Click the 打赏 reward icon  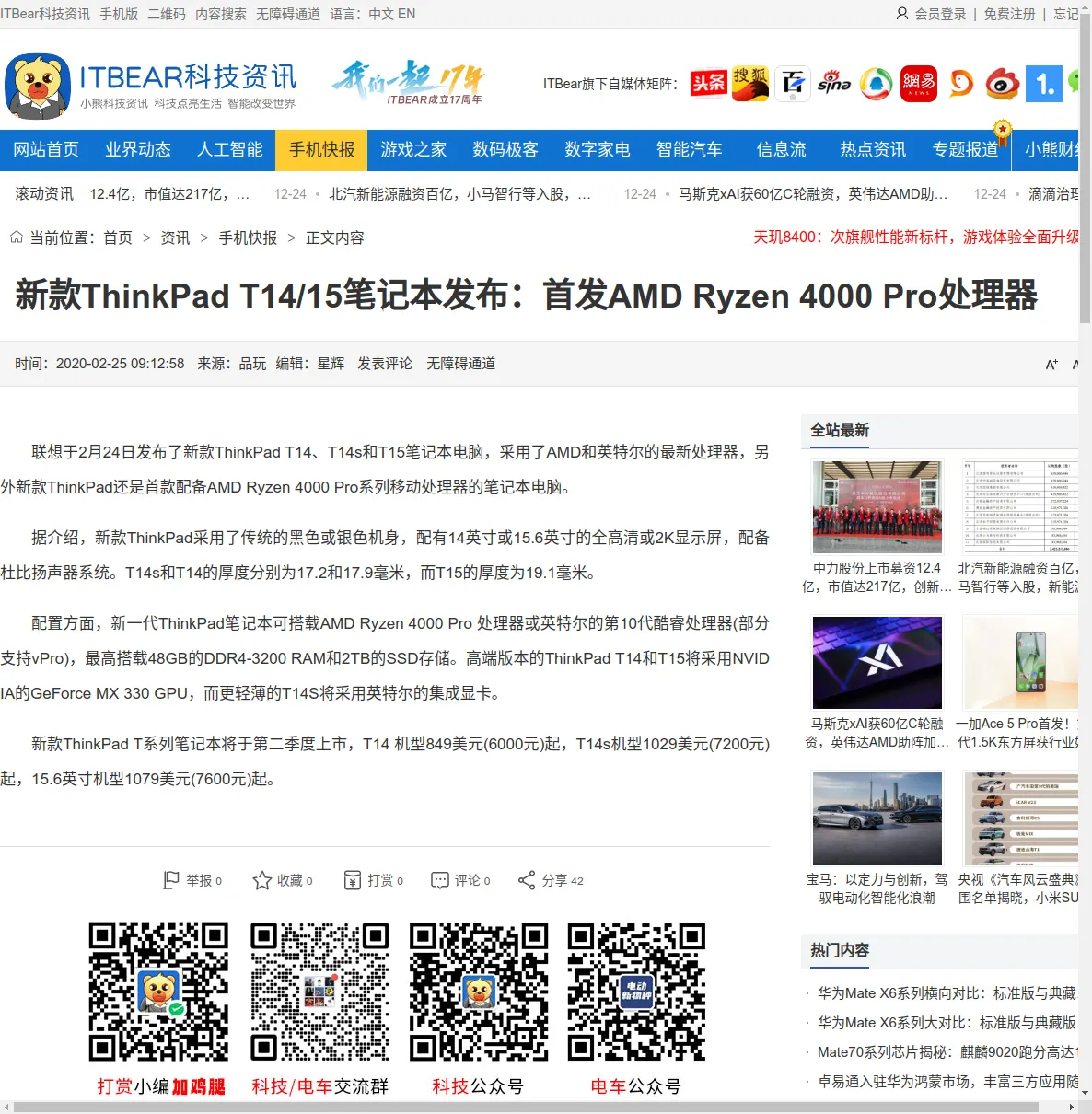click(353, 880)
